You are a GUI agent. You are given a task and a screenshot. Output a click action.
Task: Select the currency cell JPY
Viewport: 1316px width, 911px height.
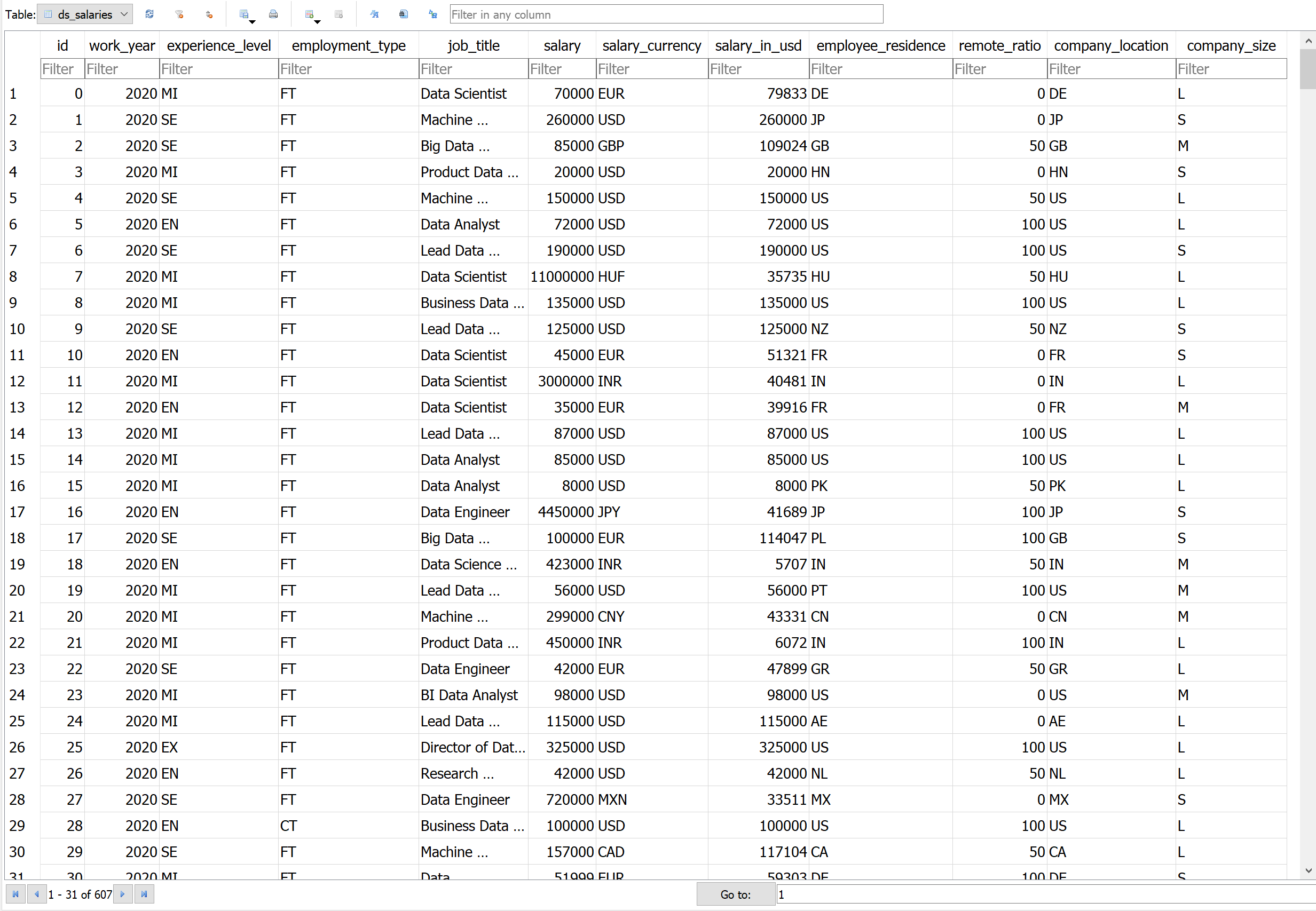pyautogui.click(x=652, y=512)
